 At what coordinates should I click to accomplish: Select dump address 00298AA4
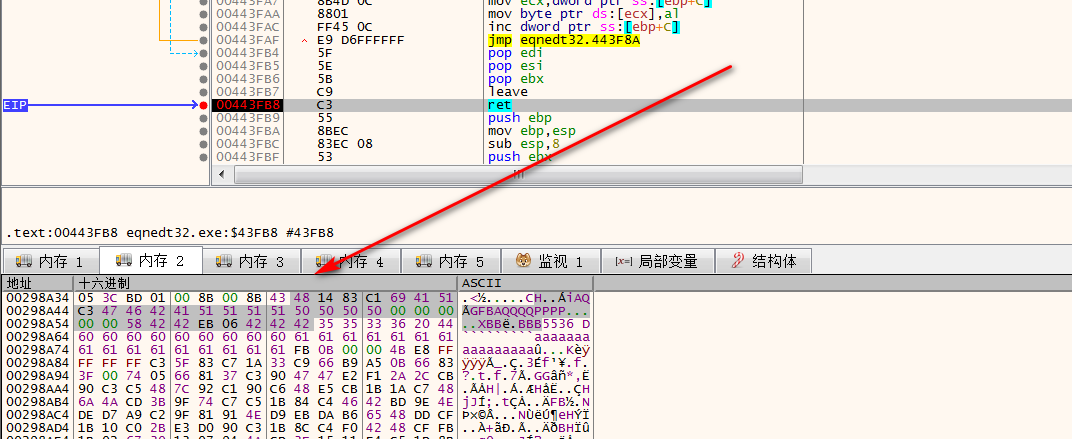click(x=36, y=388)
